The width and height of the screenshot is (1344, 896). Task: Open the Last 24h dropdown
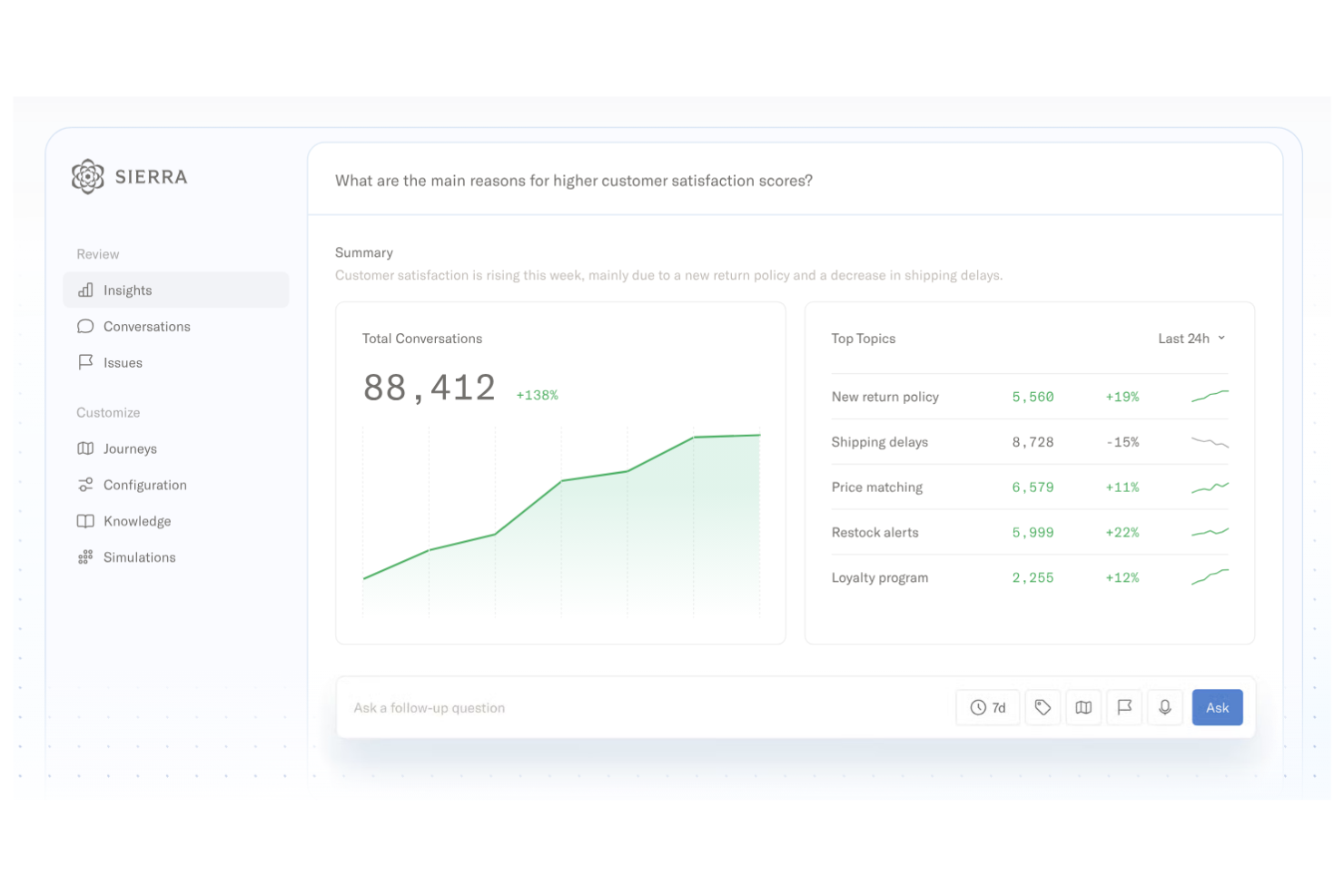point(1191,339)
